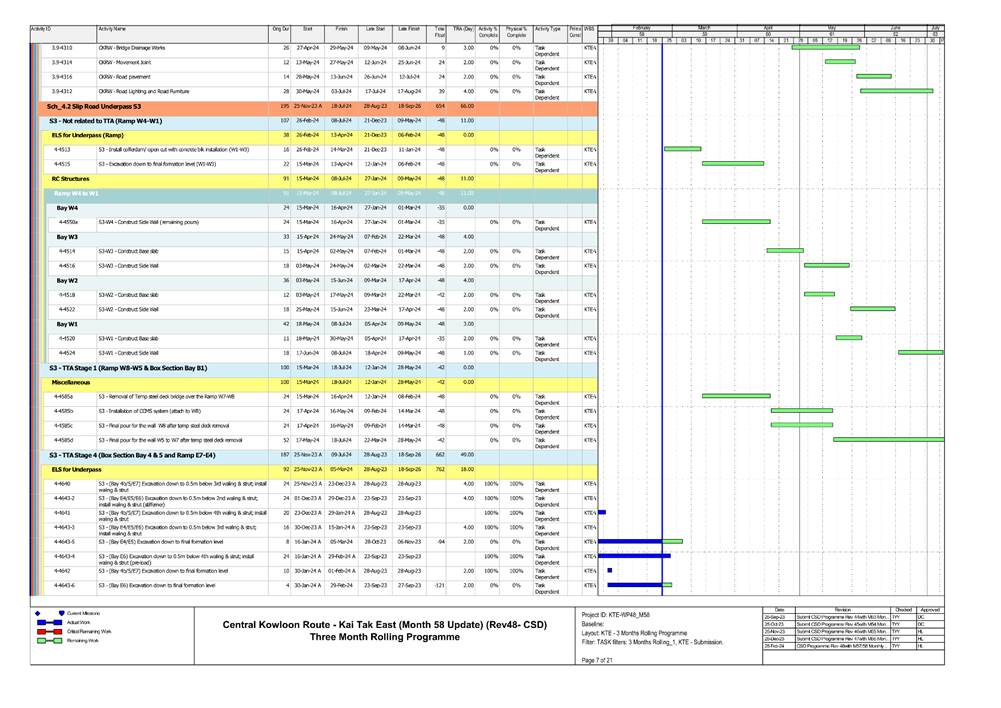Image resolution: width=1001 pixels, height=708 pixels.
Task: Click the Total Float column header
Action: coord(440,33)
